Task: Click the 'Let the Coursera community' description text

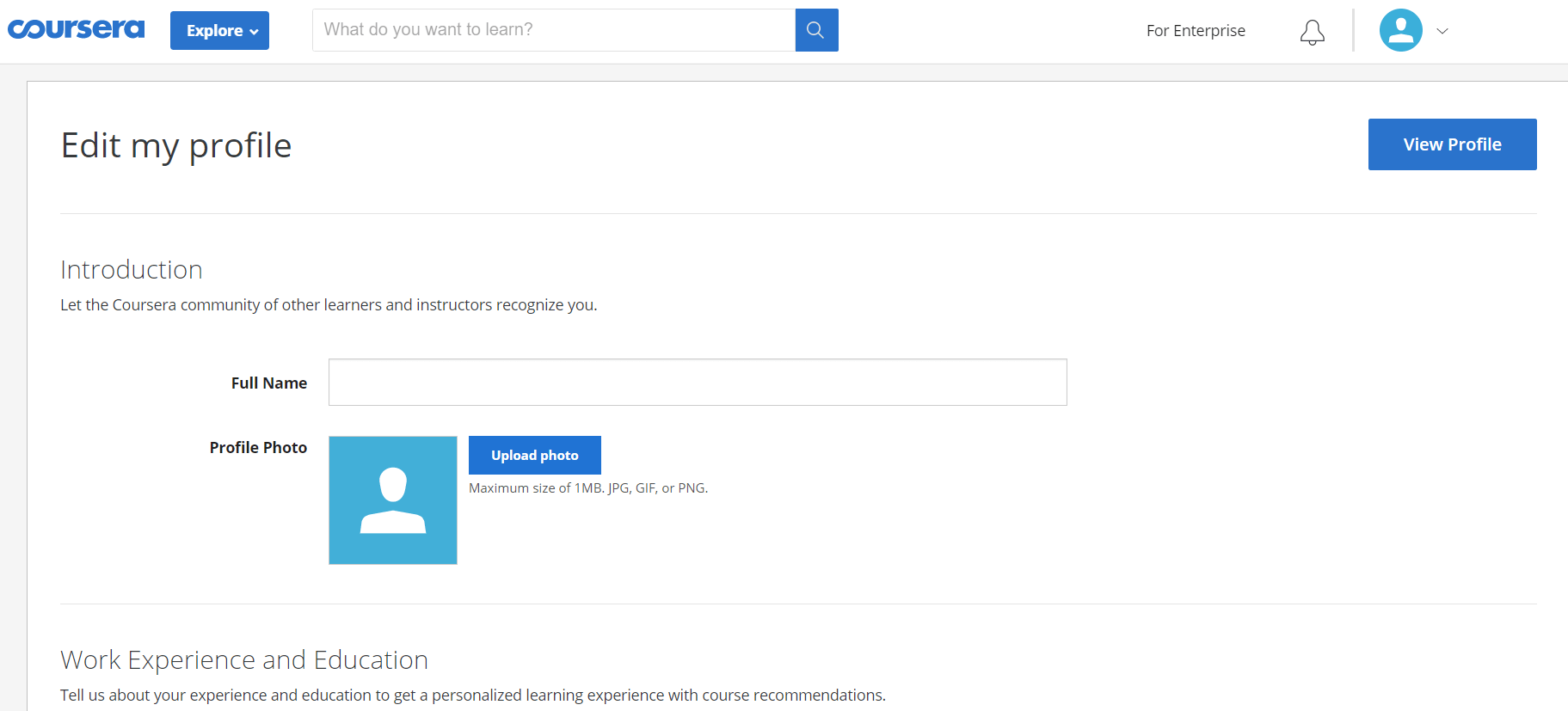Action: tap(329, 305)
